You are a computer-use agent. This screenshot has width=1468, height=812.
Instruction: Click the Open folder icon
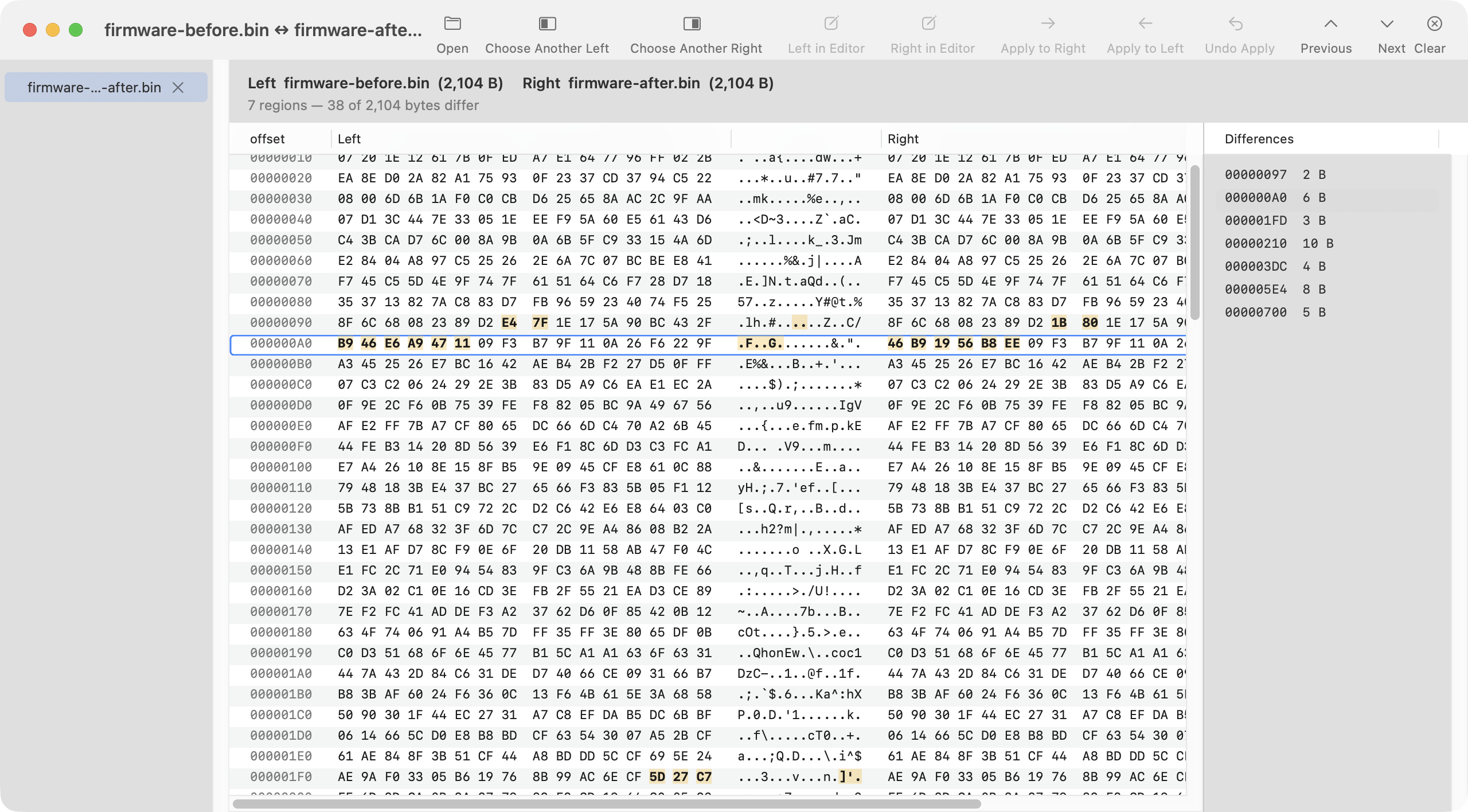click(452, 24)
